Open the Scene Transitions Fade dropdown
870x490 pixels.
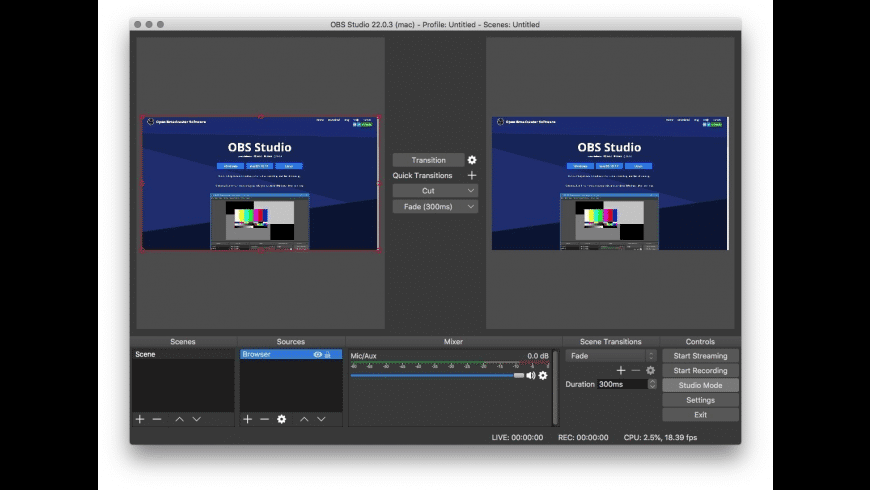click(611, 355)
